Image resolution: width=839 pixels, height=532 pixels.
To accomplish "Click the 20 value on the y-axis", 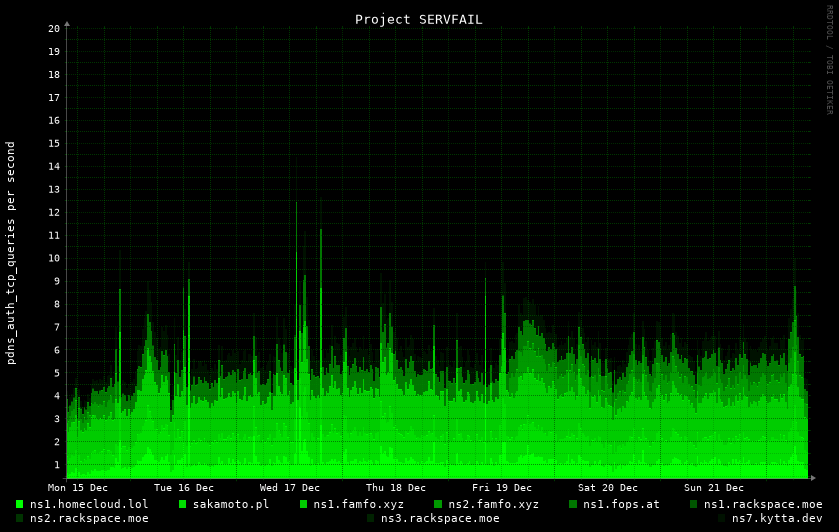I will [x=54, y=29].
